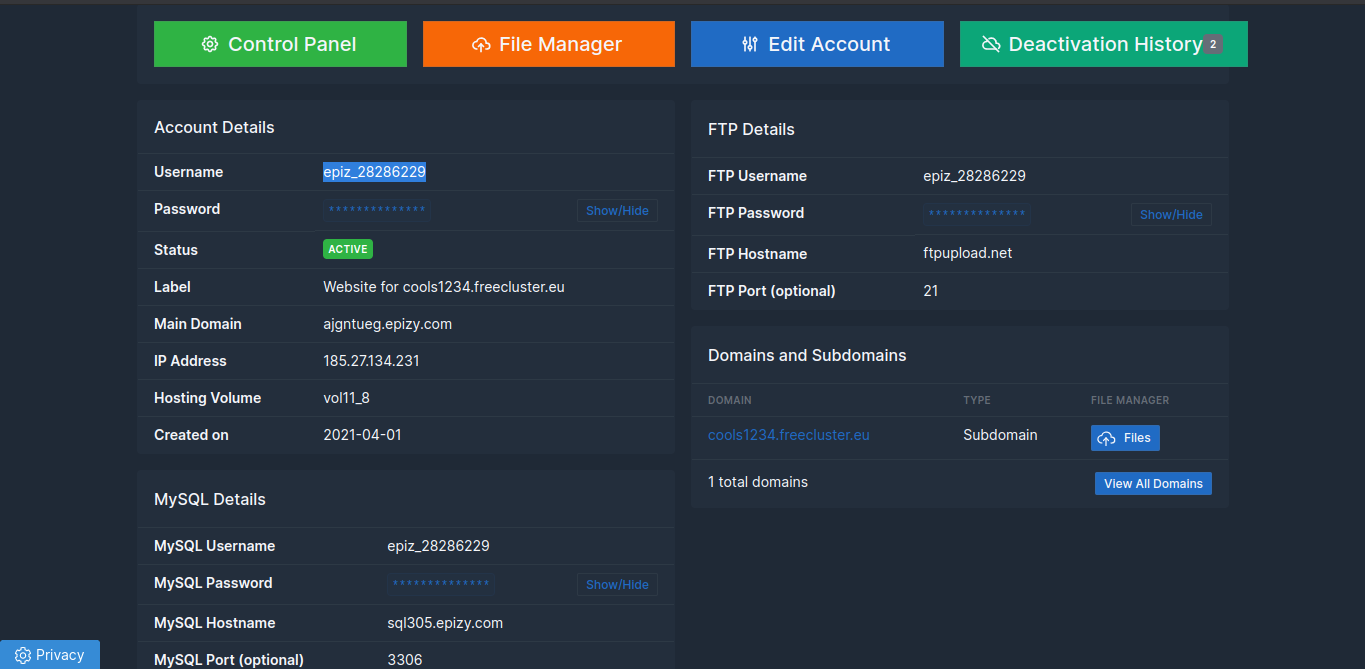
Task: Click the gear icon on Control Panel button
Action: (210, 44)
